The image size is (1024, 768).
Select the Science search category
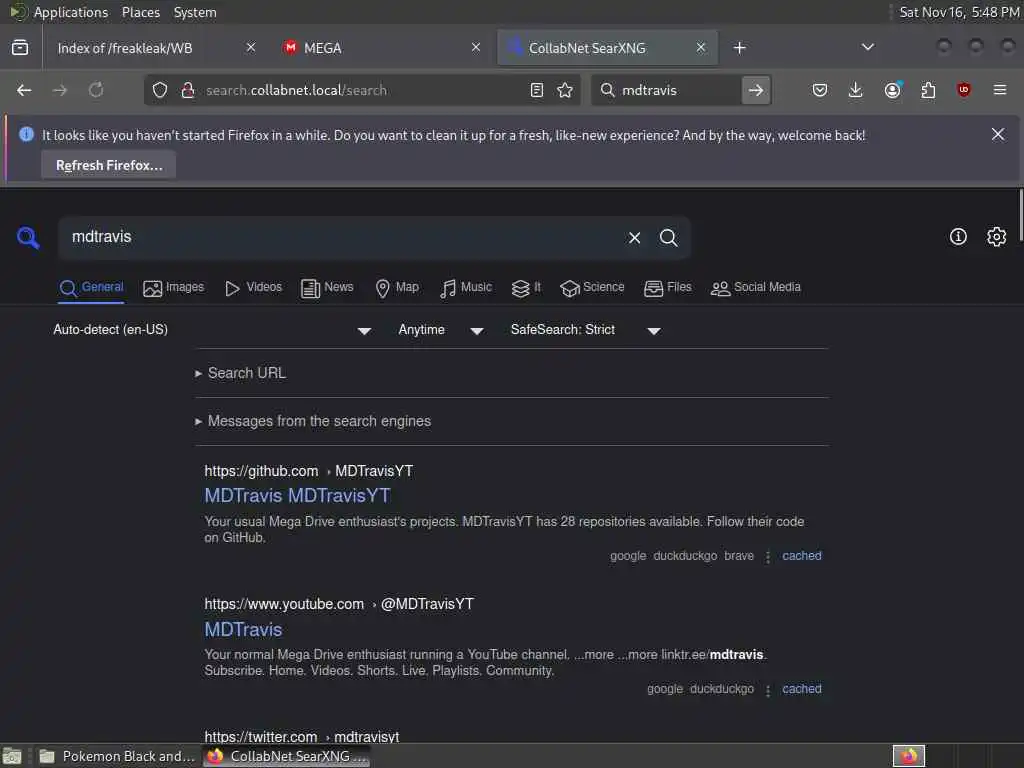point(592,287)
